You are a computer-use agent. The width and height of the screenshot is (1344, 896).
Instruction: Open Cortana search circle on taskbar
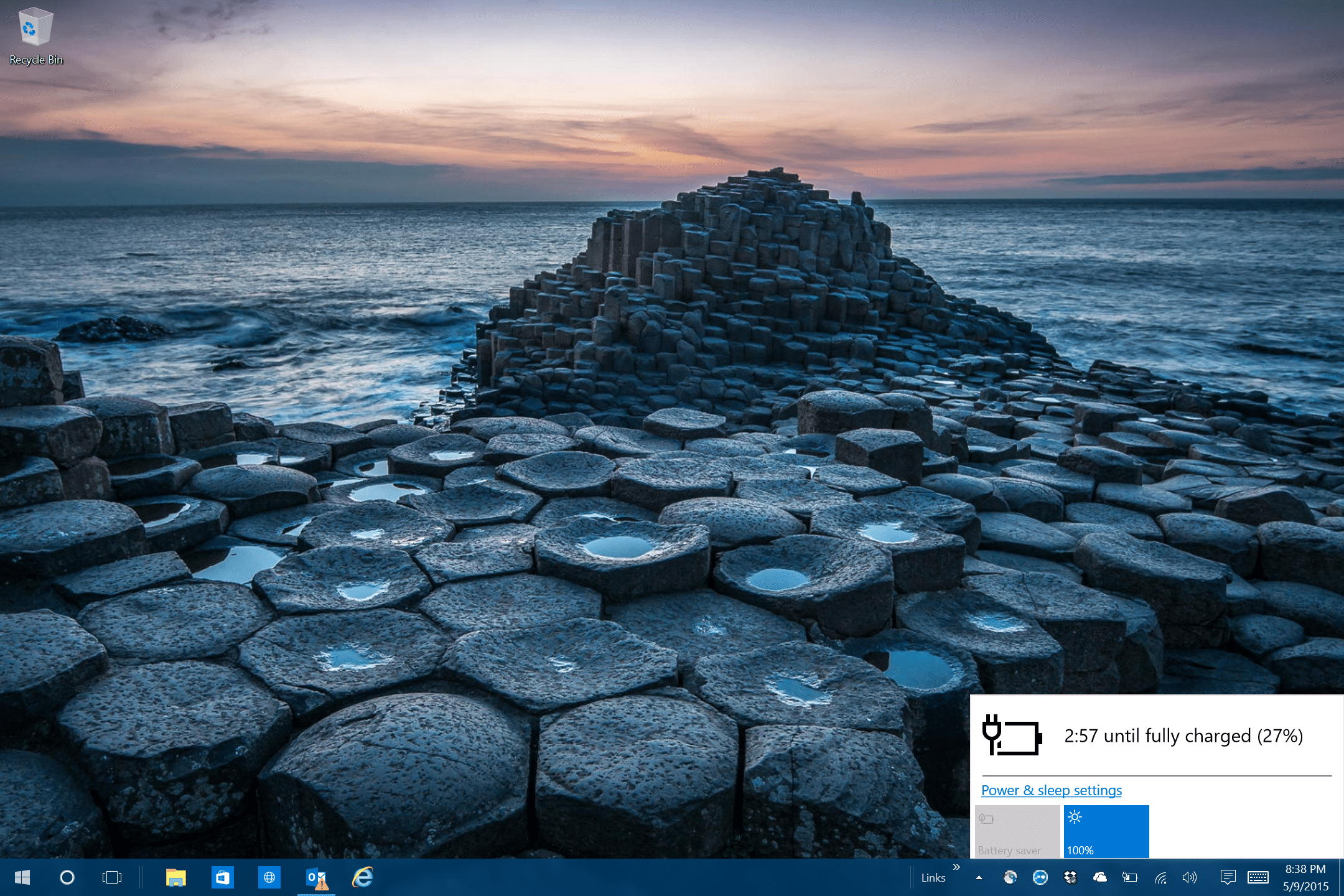click(x=67, y=877)
